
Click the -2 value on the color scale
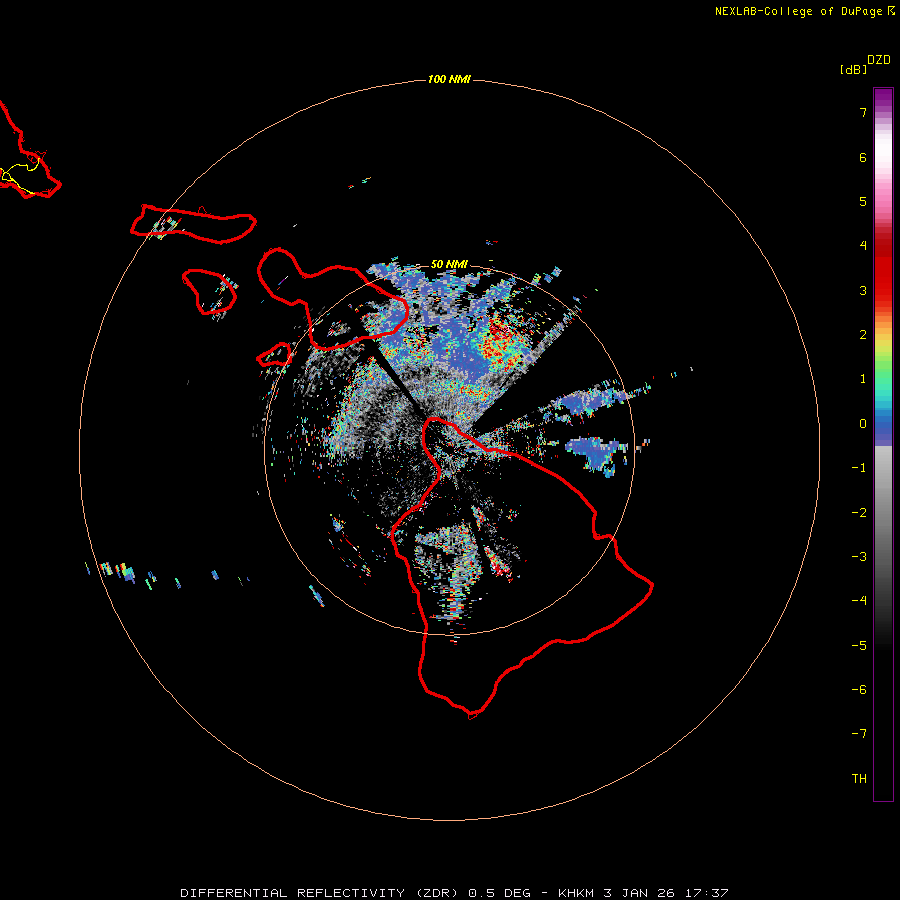(x=859, y=513)
